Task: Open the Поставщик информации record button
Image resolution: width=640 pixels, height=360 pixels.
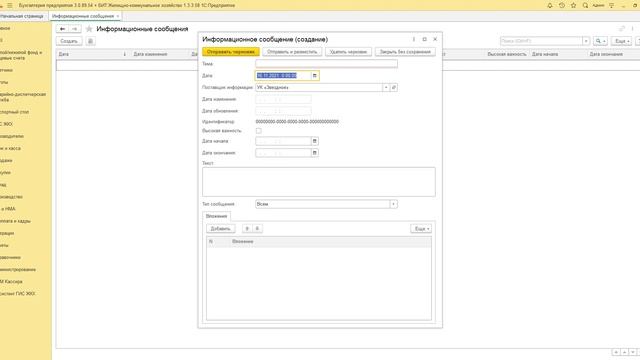Action: [394, 87]
